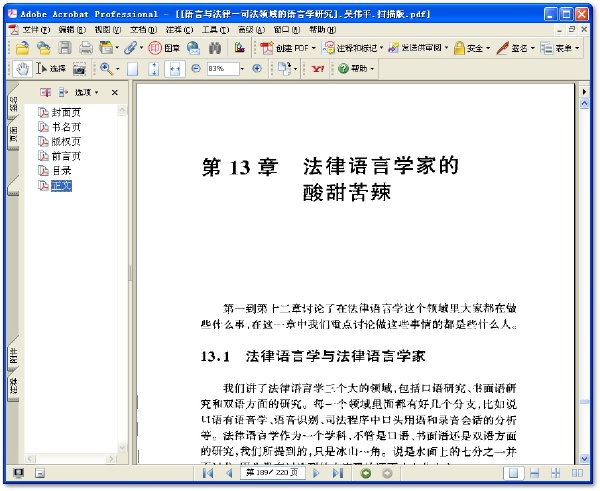
Task: Open the Edit (编辑) menu
Action: pyautogui.click(x=72, y=29)
